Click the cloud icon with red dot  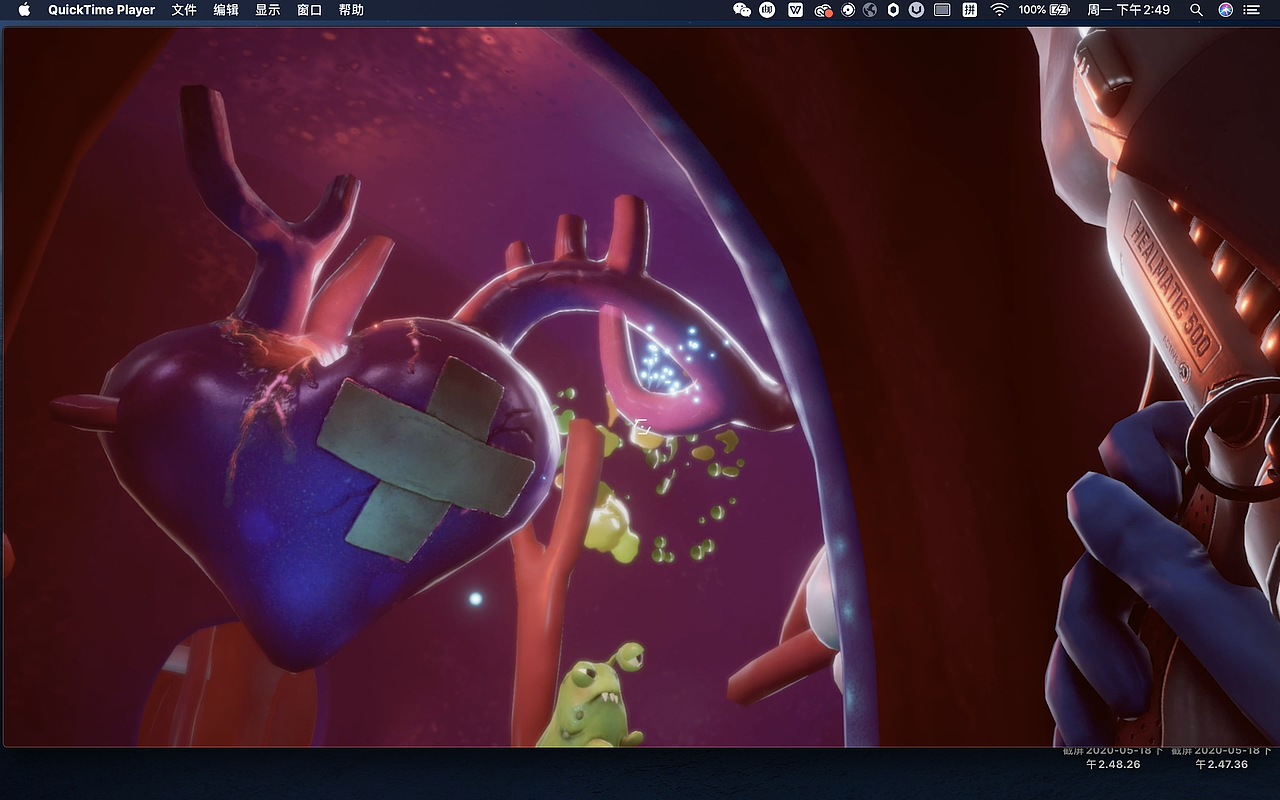click(823, 10)
